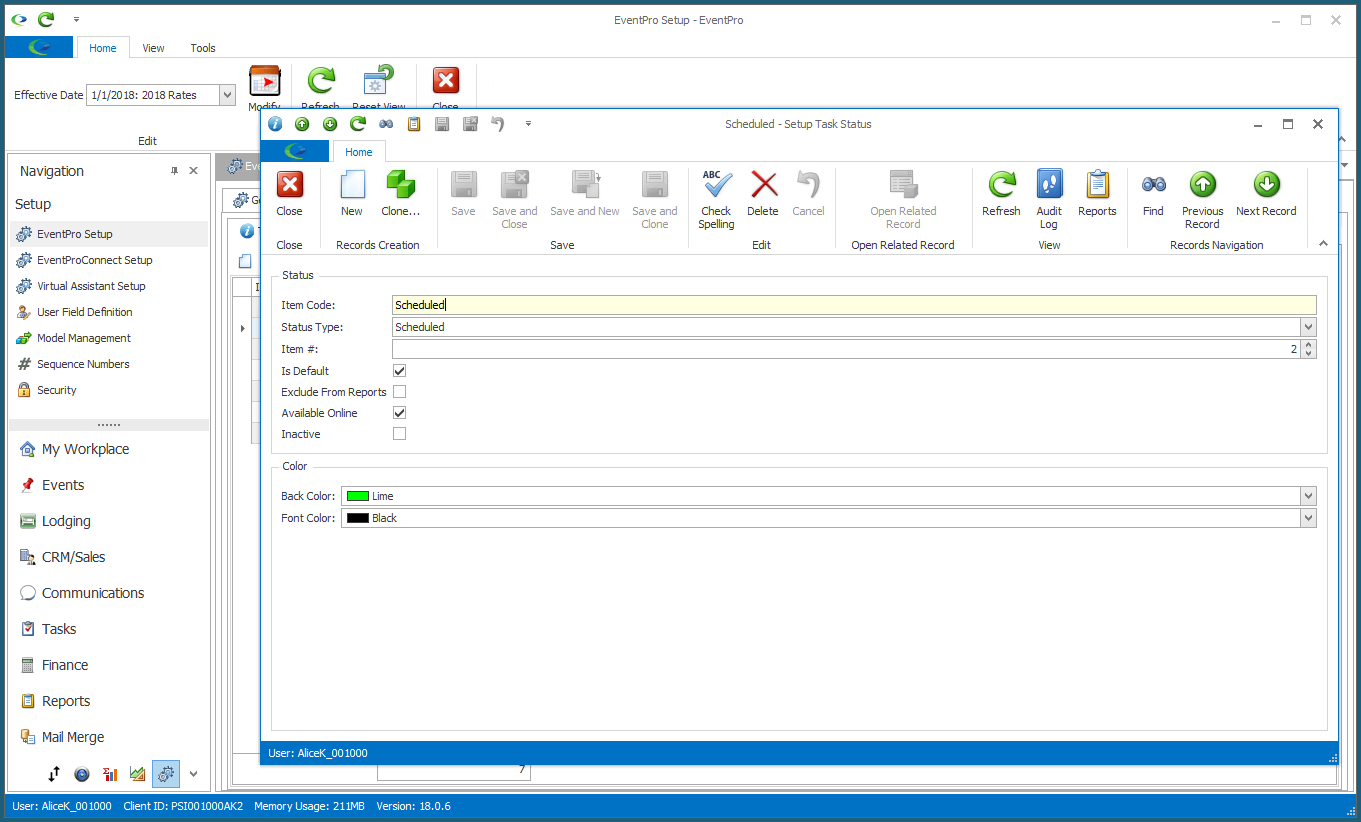1361x822 pixels.
Task: Open main window quick access dropdown arrow
Action: 77,19
